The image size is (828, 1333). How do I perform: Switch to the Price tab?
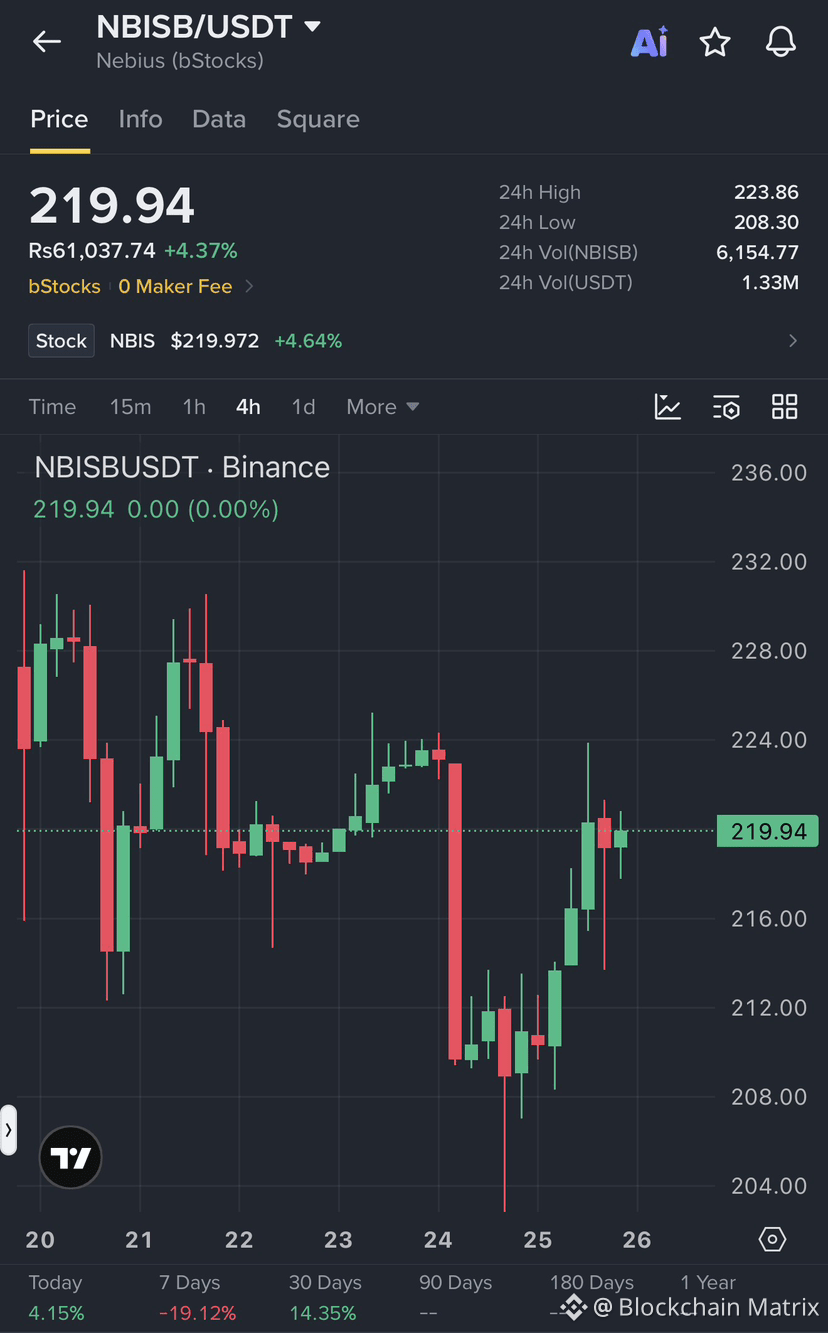click(x=59, y=119)
